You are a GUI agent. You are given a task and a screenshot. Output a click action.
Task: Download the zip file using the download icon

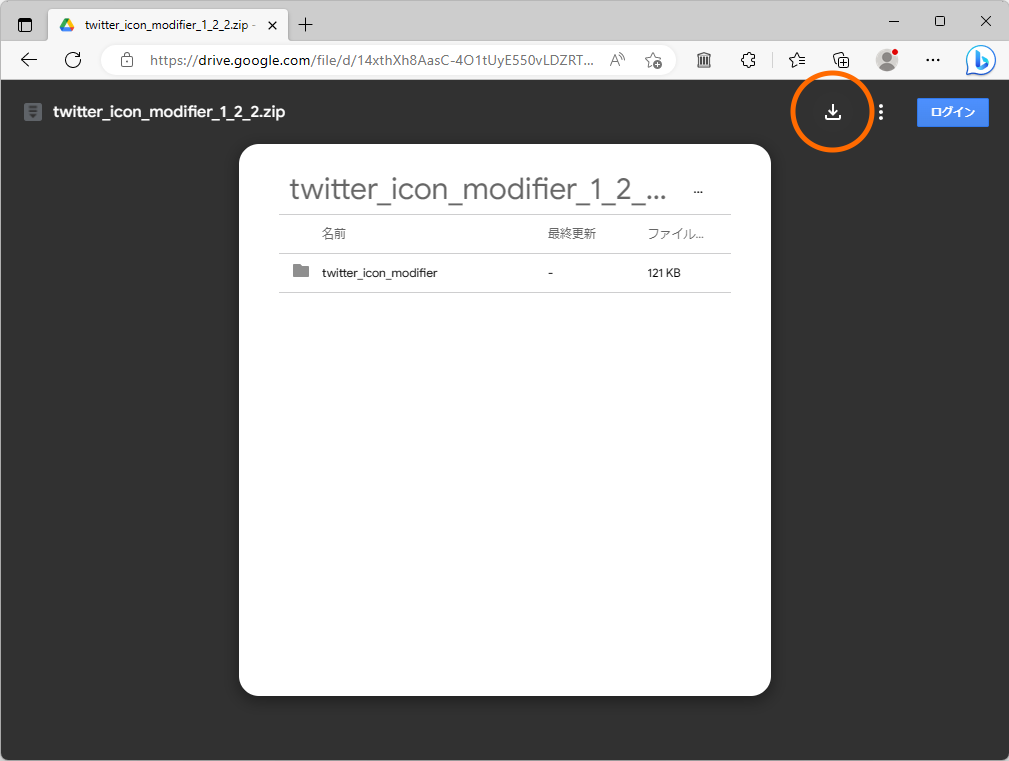click(x=832, y=112)
